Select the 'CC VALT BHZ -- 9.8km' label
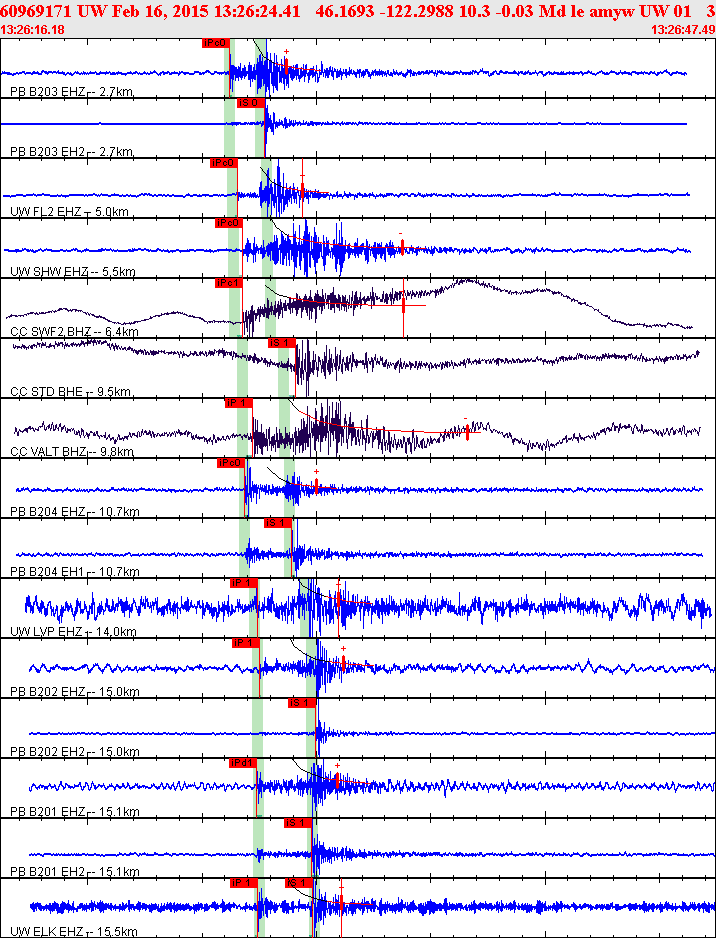Viewport: 716px width, 938px height. (x=72, y=452)
